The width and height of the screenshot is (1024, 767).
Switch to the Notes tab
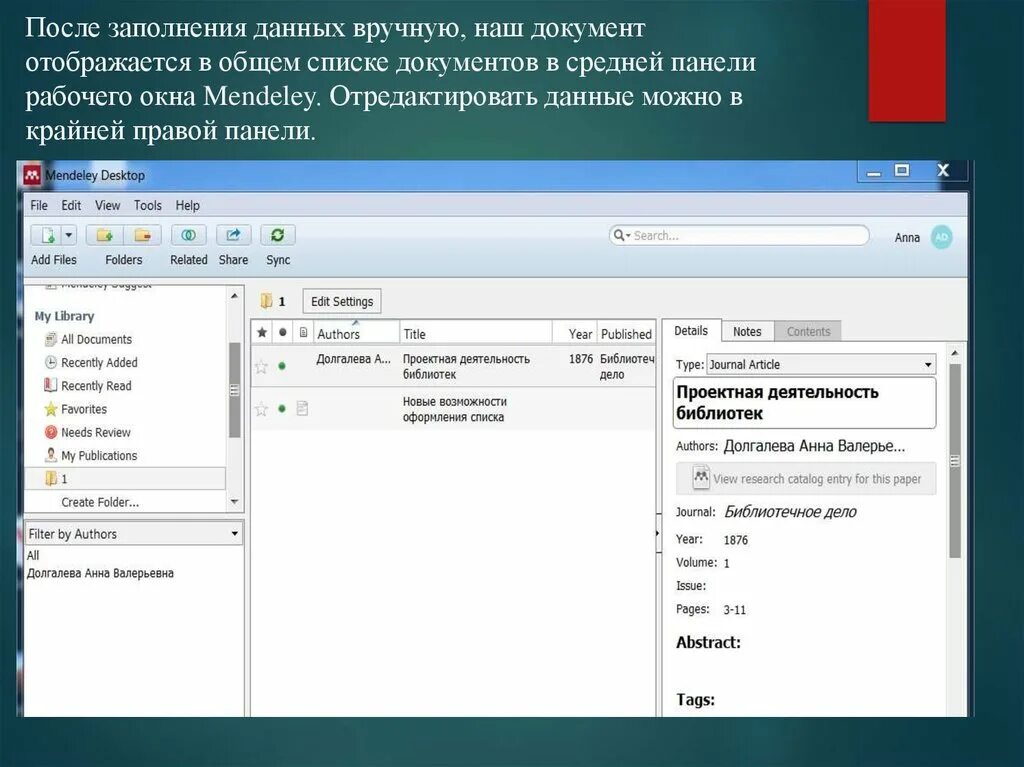747,331
